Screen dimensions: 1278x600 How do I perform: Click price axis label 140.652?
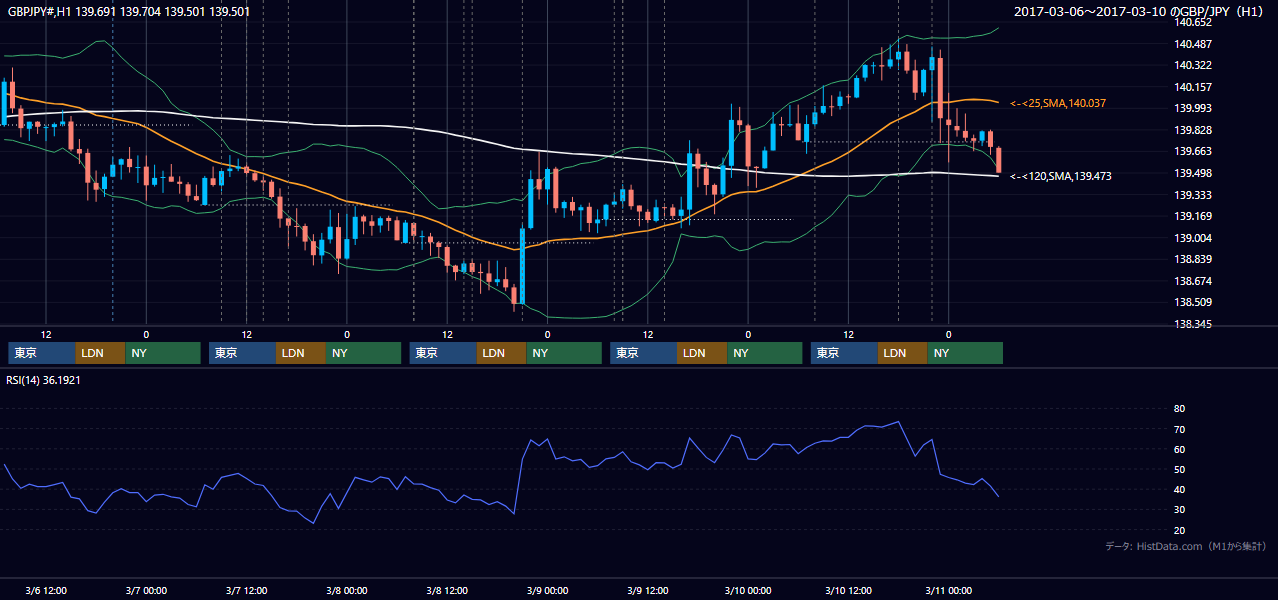[1193, 22]
